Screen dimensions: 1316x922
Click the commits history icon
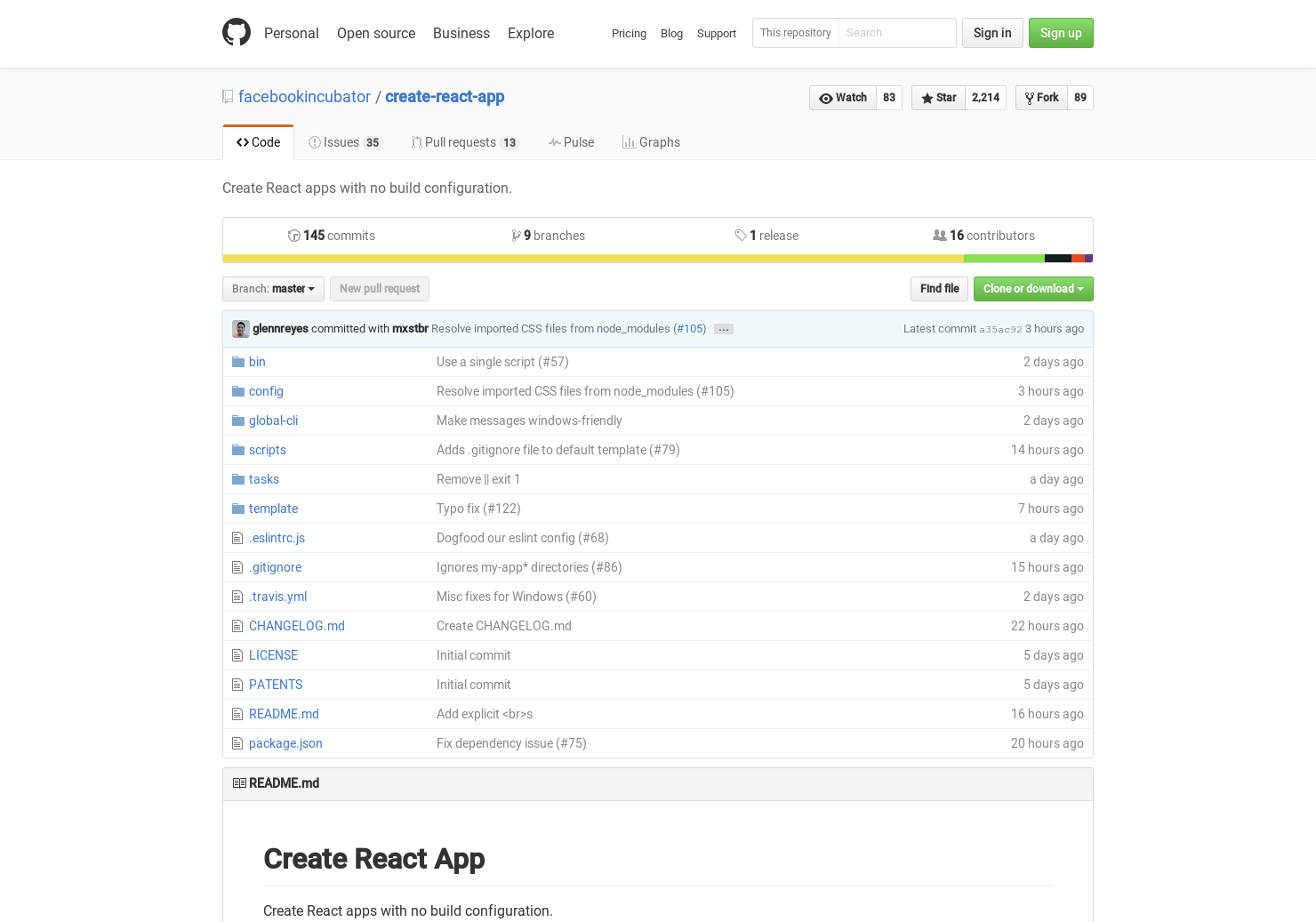tap(293, 235)
